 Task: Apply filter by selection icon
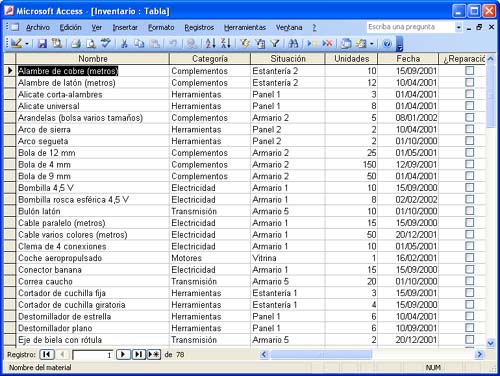tap(245, 43)
